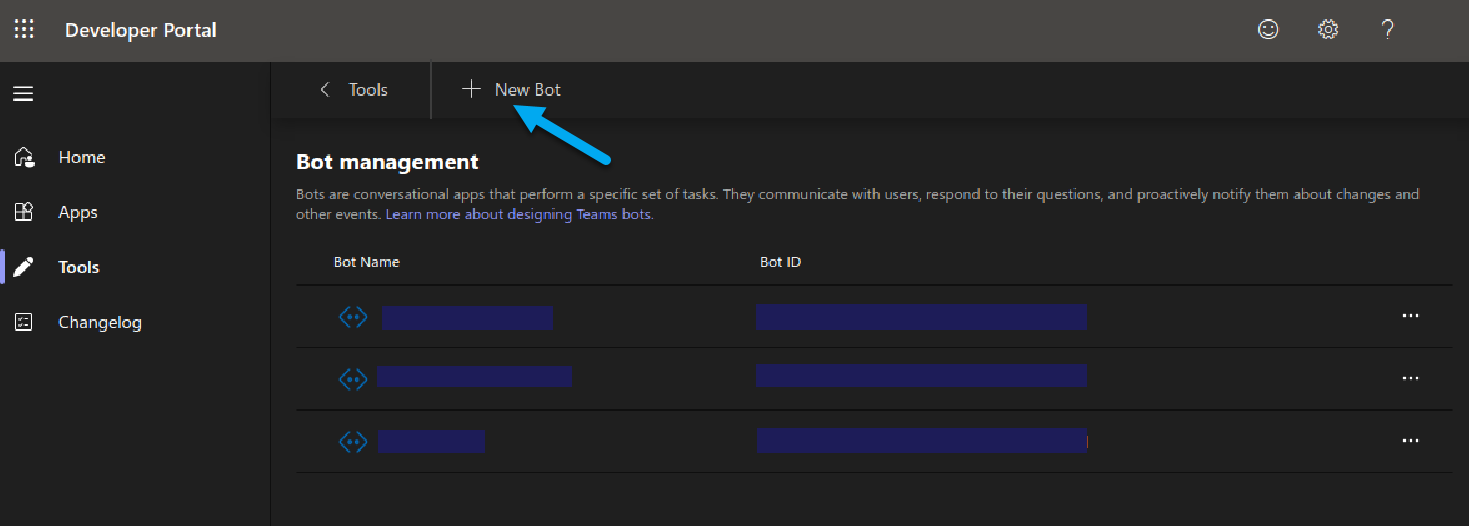Click the first bot's redacted name
This screenshot has width=1469, height=526.
click(467, 317)
